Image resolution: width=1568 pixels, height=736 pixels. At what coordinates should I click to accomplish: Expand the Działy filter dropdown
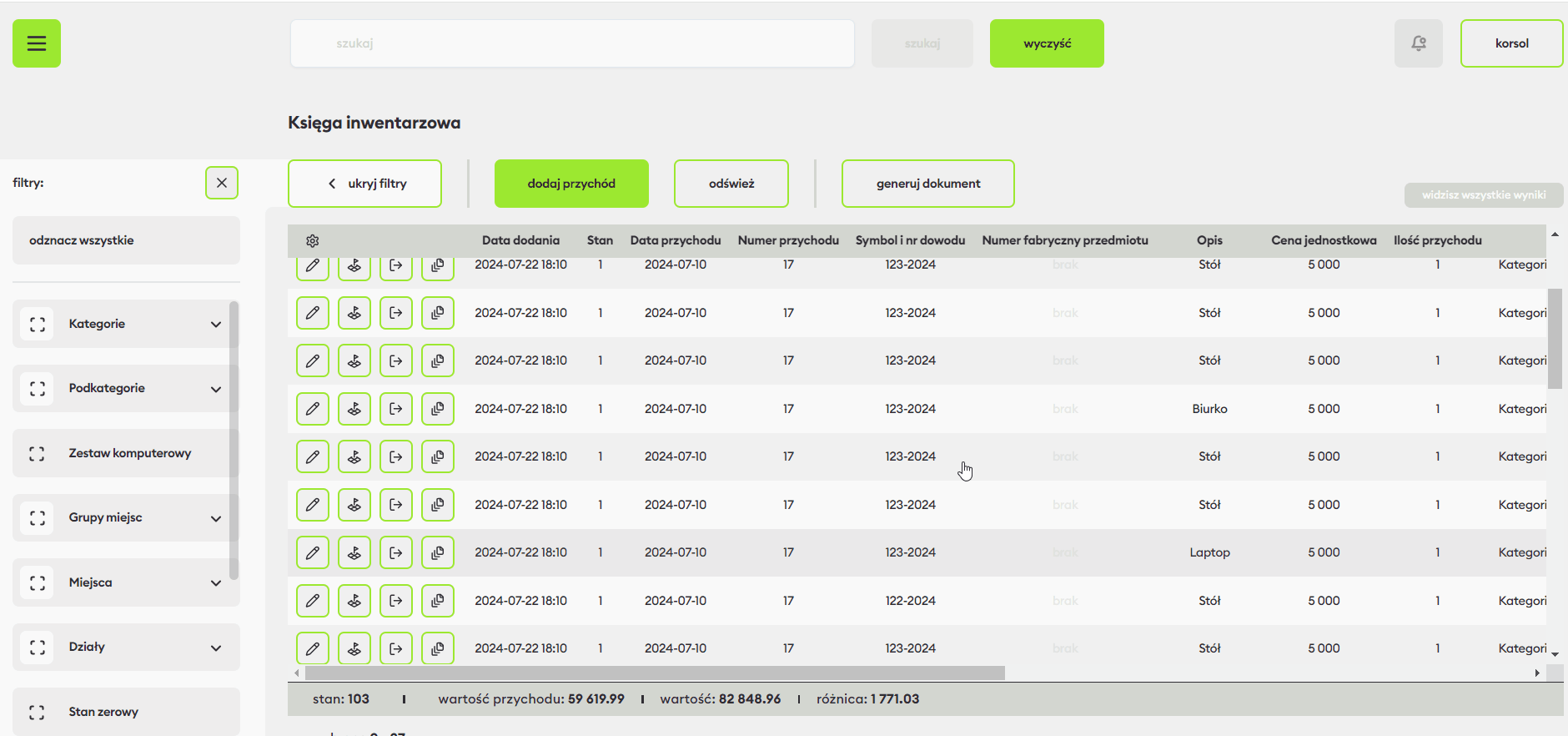(x=216, y=648)
